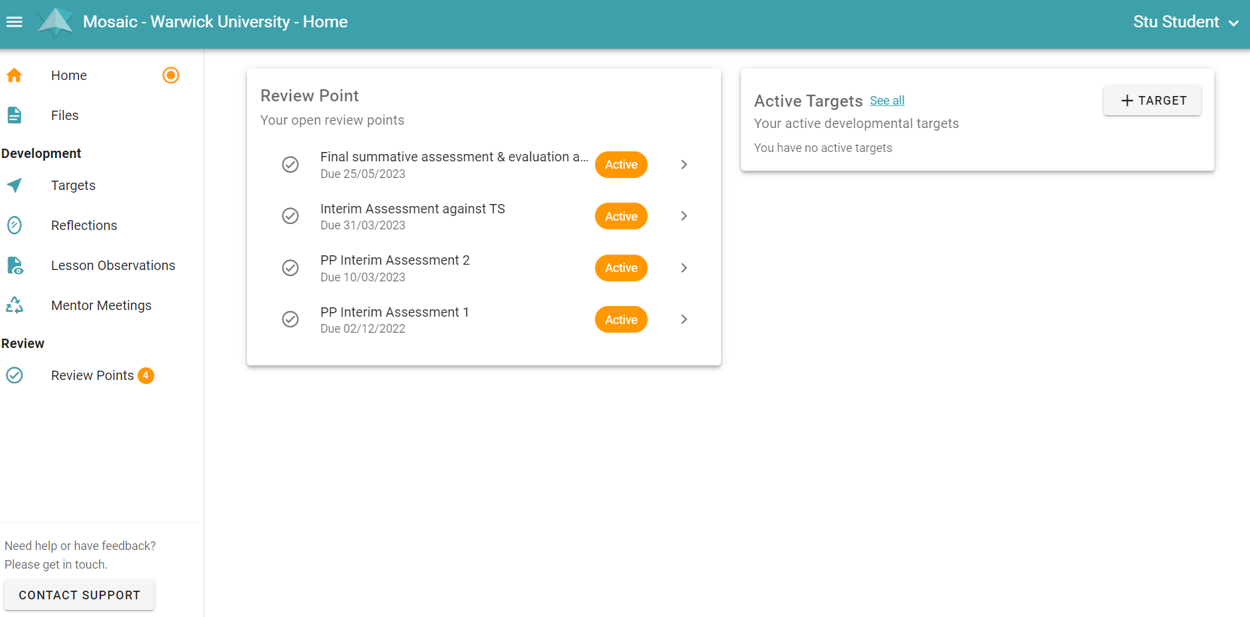The height and width of the screenshot is (617, 1250).
Task: Click the Lesson Observations icon
Action: pos(14,265)
